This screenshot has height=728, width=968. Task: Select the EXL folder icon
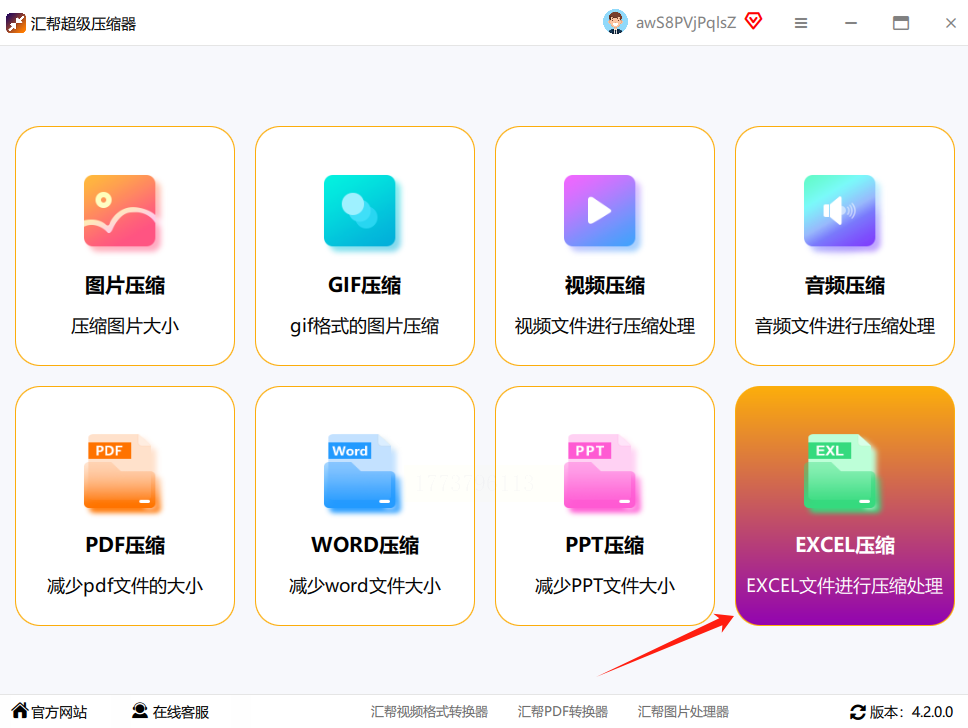(840, 472)
